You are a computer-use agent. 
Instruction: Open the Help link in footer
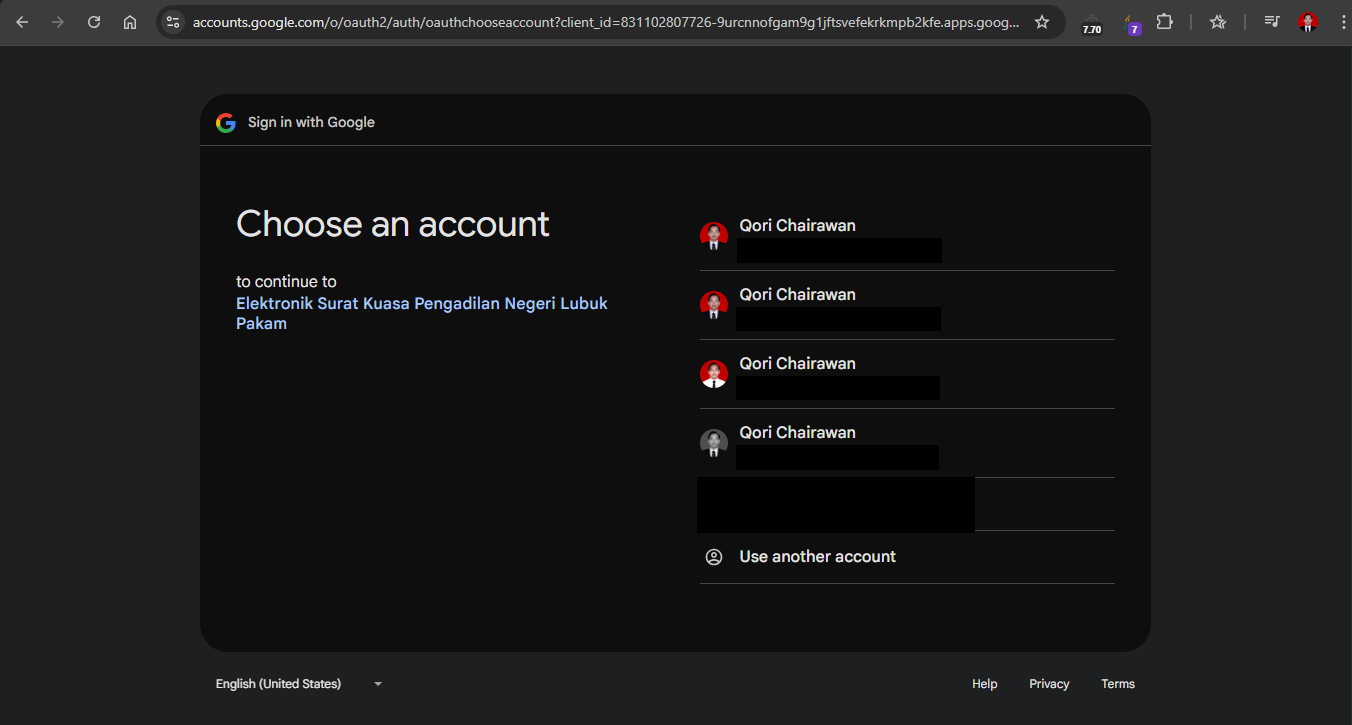click(984, 684)
